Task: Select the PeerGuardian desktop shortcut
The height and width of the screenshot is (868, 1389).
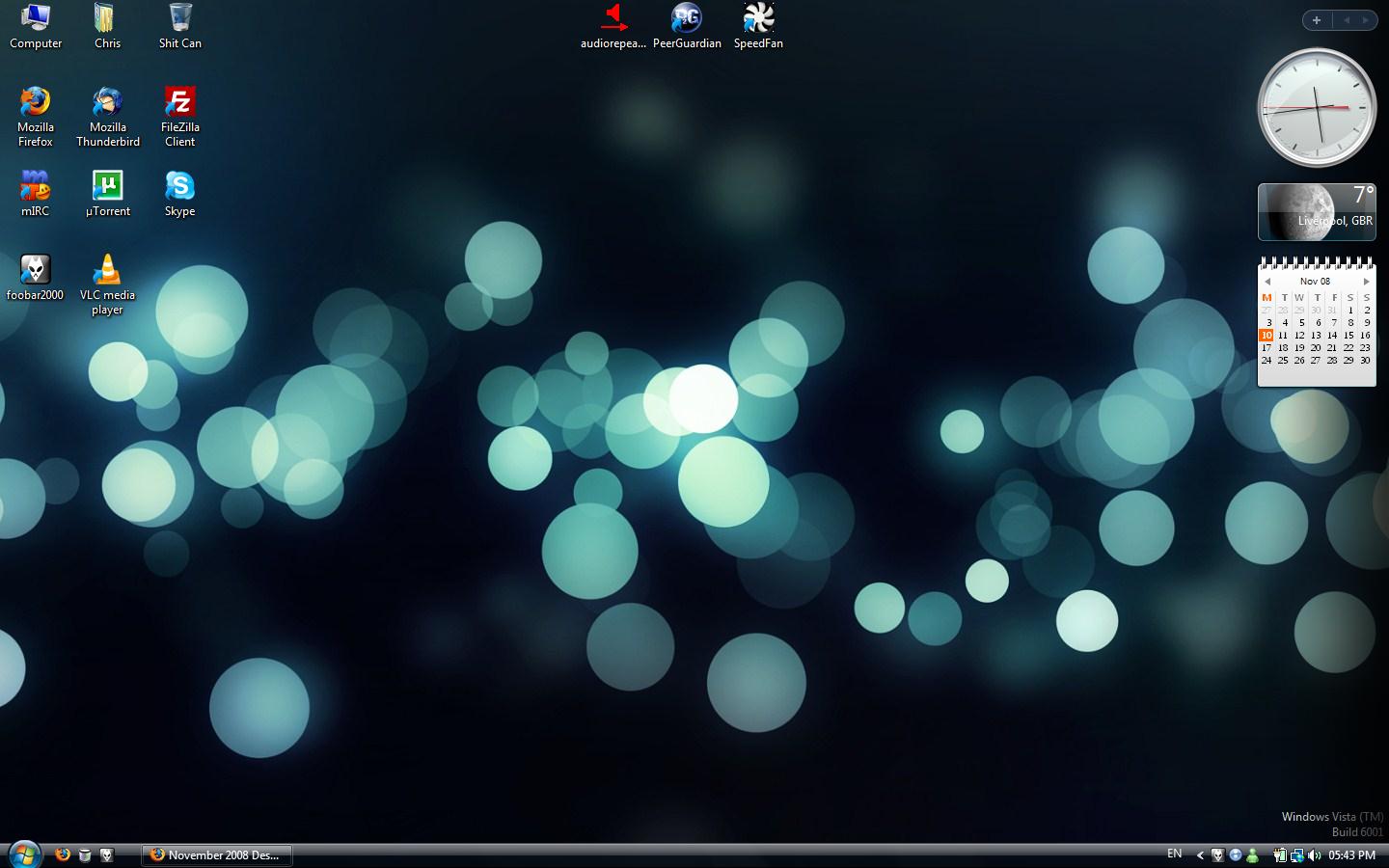Action: [687, 26]
